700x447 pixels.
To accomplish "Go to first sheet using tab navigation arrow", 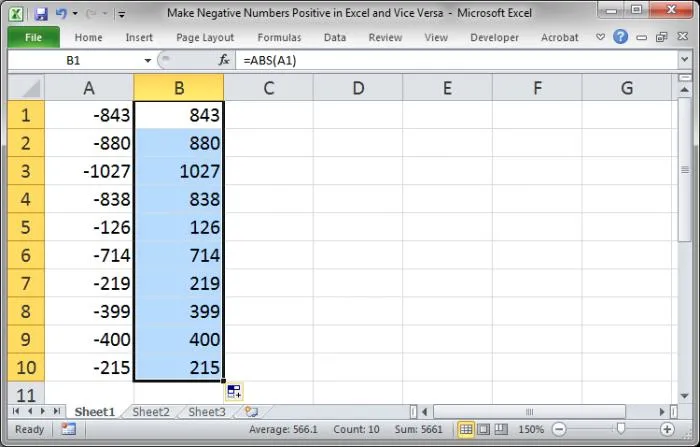I will click(16, 411).
